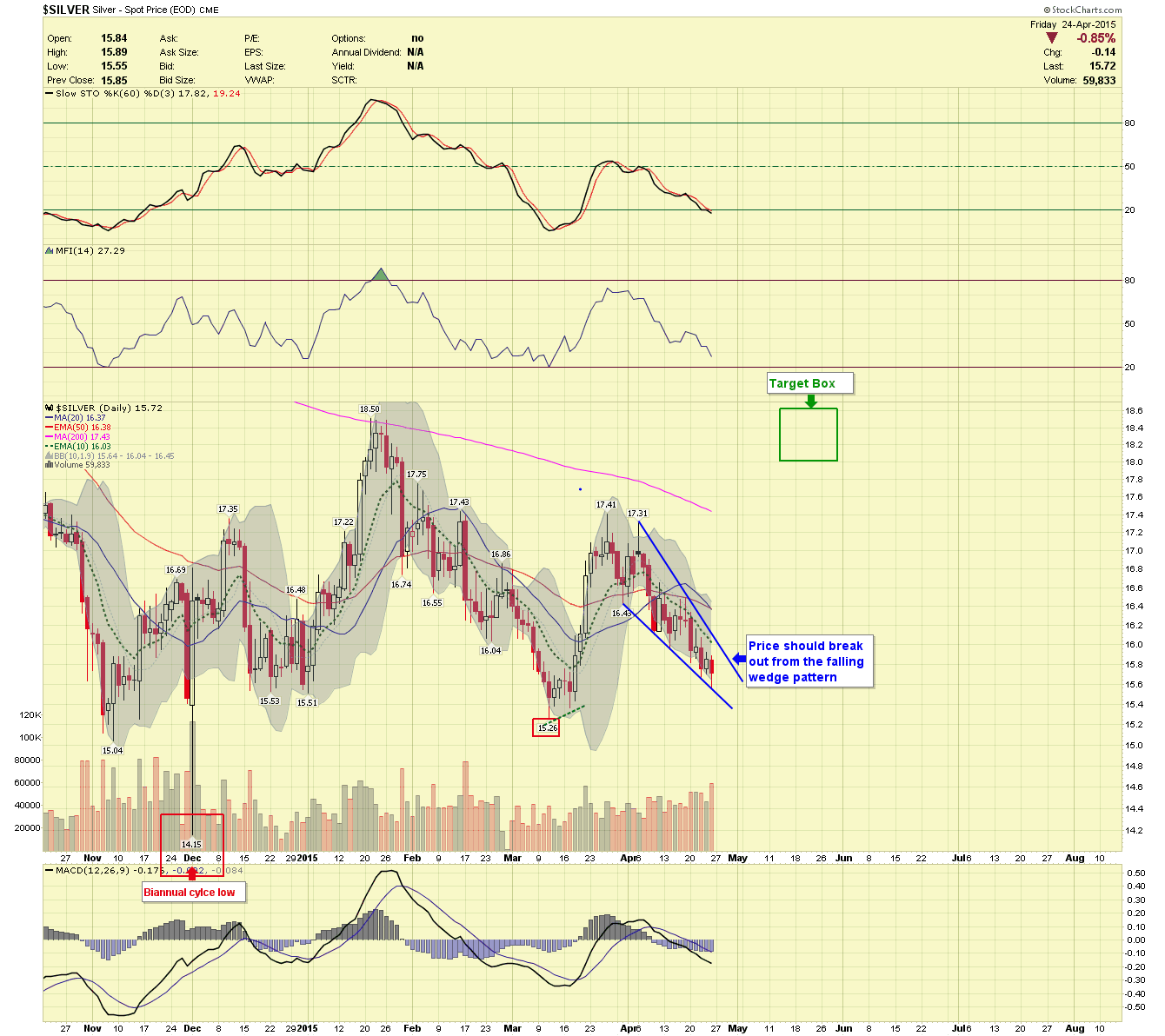1165x1036 pixels.
Task: Select the Target Box text label
Action: [x=802, y=383]
